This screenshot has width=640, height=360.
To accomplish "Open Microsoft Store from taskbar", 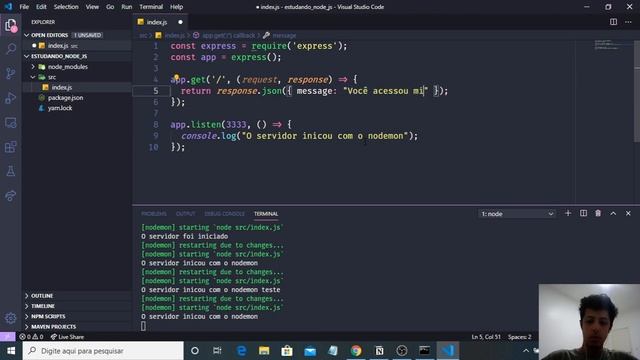I will pyautogui.click(x=287, y=351).
